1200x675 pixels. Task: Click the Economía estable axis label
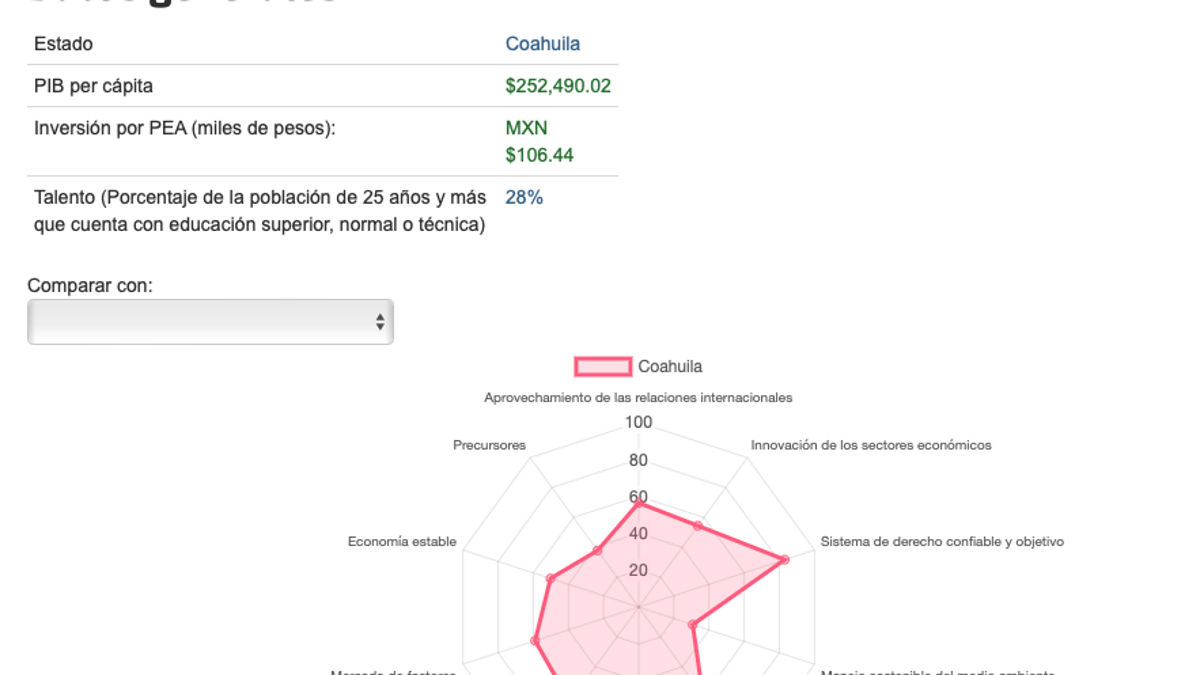click(402, 542)
